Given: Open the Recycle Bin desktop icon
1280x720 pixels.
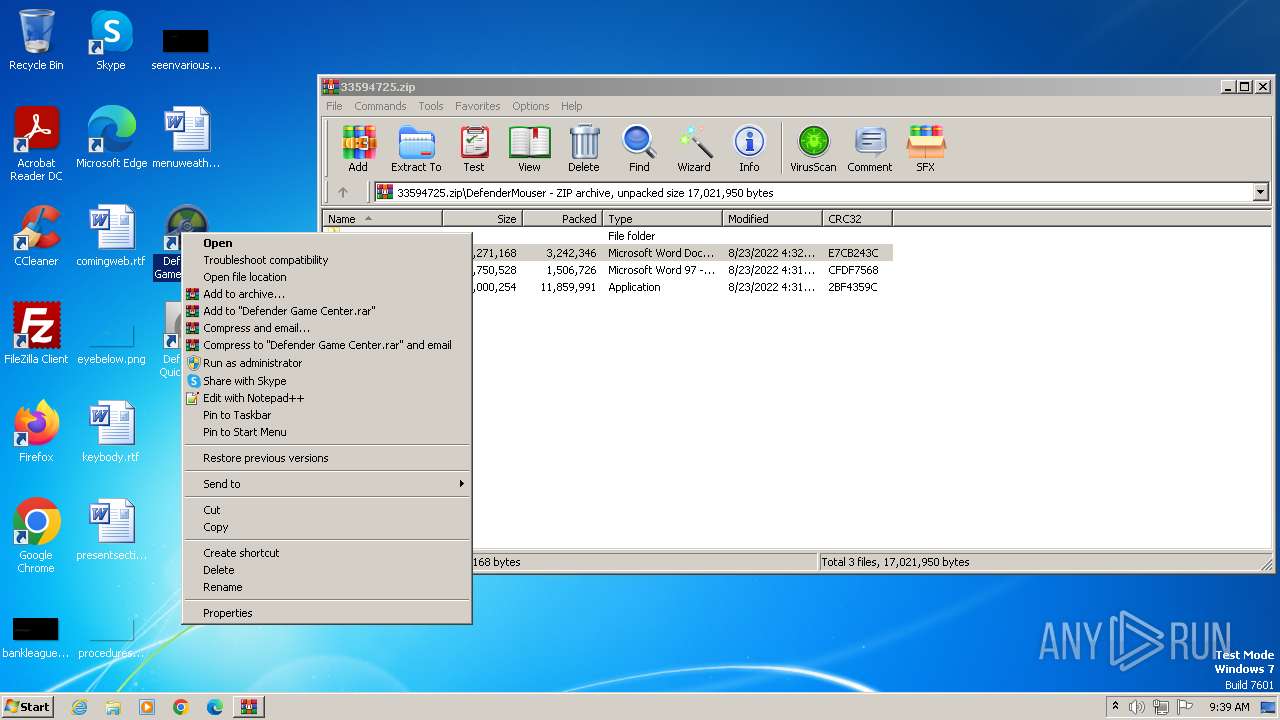Looking at the screenshot, I should point(36,40).
